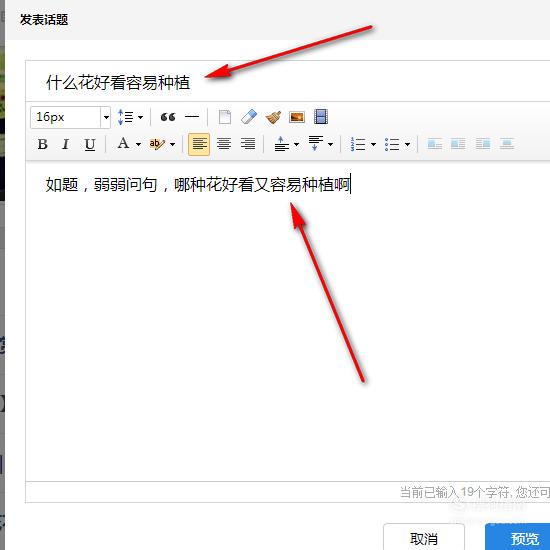
Task: Open line height dropdown arrow
Action: tap(140, 117)
